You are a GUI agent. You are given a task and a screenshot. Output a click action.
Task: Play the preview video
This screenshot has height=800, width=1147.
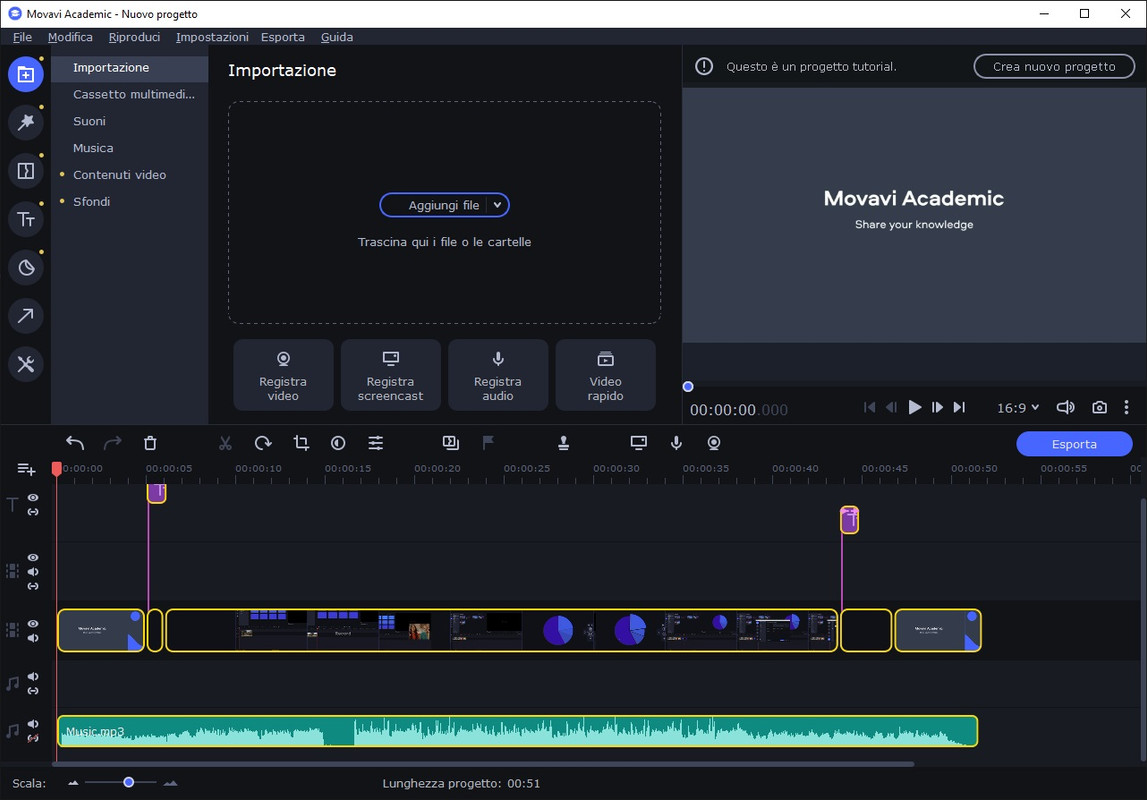click(x=914, y=407)
